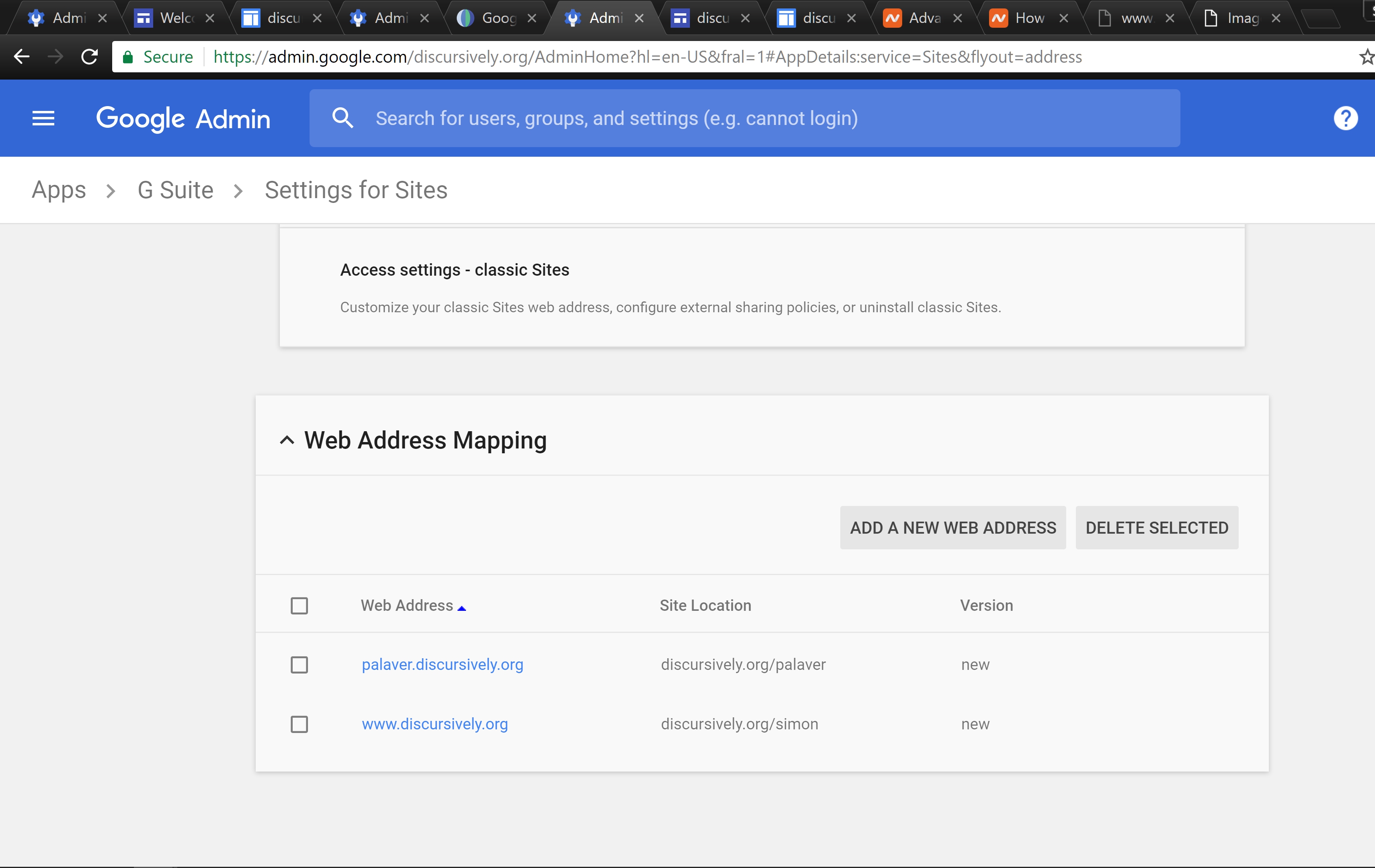Select discursively.org/palaver site location text
The image size is (1375, 868).
click(x=743, y=665)
